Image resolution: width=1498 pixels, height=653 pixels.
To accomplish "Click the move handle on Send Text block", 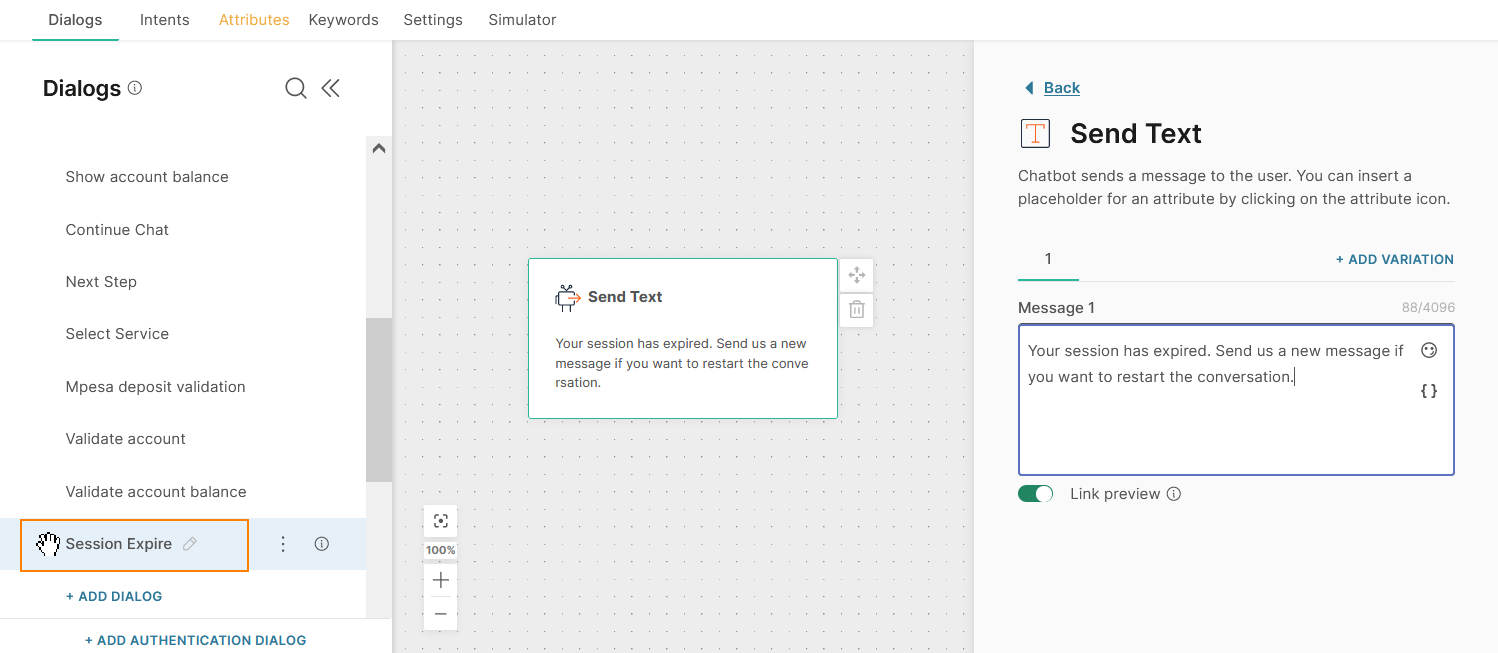I will [x=857, y=275].
